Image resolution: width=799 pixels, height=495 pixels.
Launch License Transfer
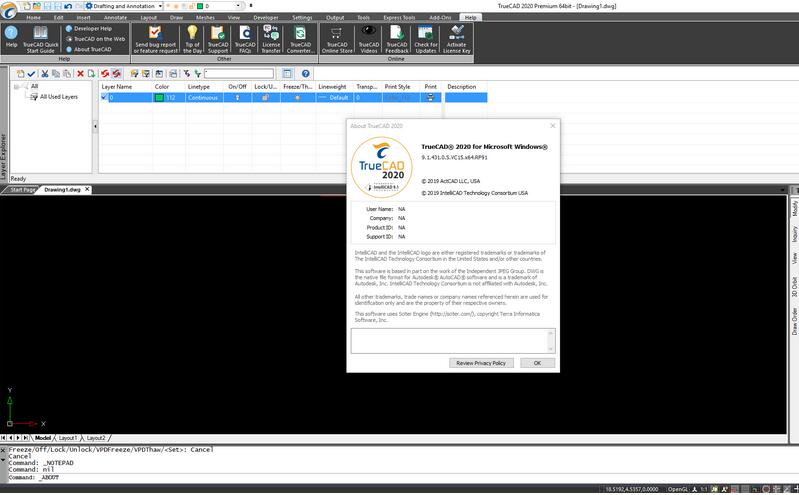coord(271,39)
